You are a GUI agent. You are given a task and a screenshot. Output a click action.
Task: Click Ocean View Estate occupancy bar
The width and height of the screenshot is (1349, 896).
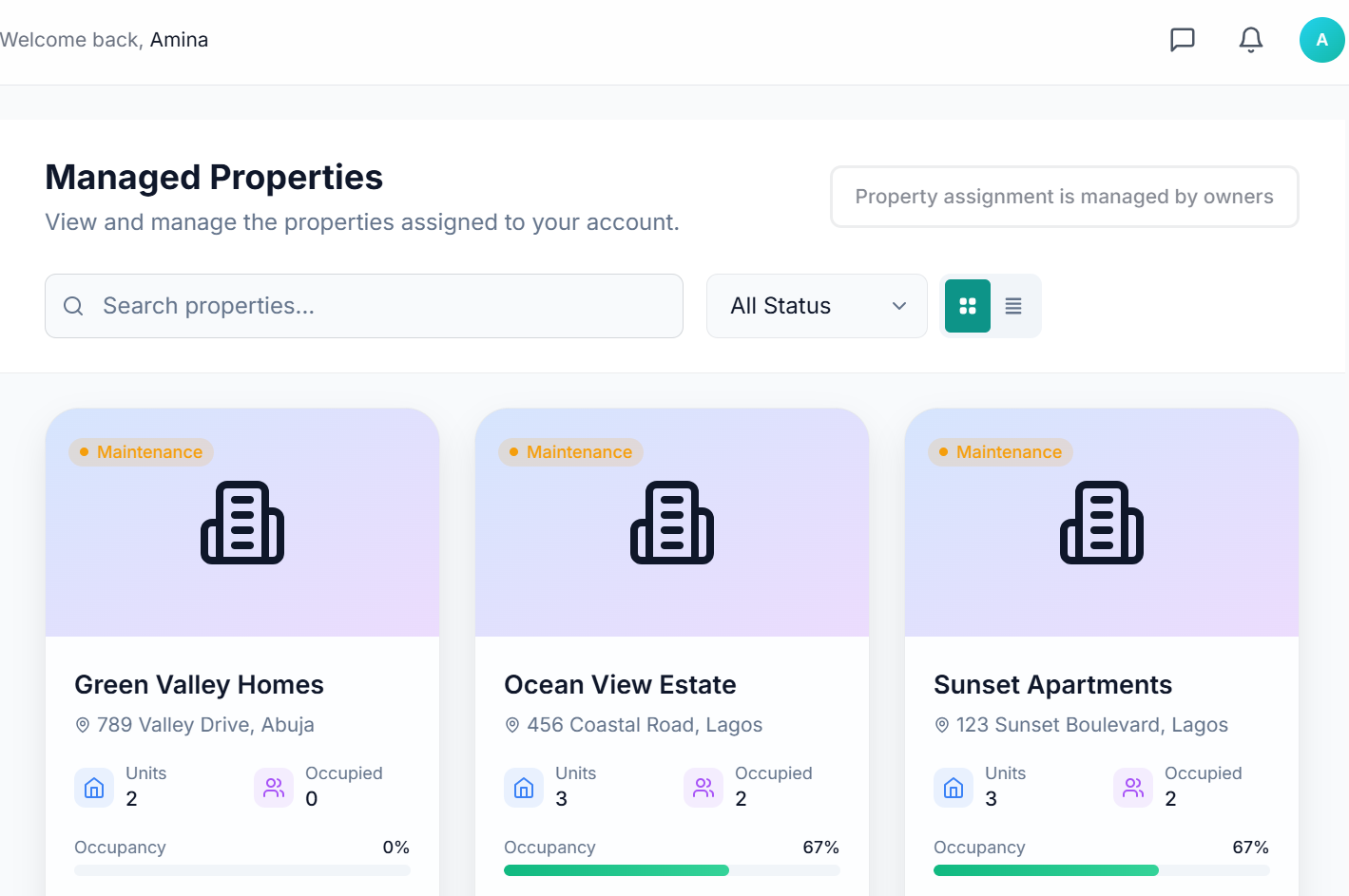tap(672, 870)
